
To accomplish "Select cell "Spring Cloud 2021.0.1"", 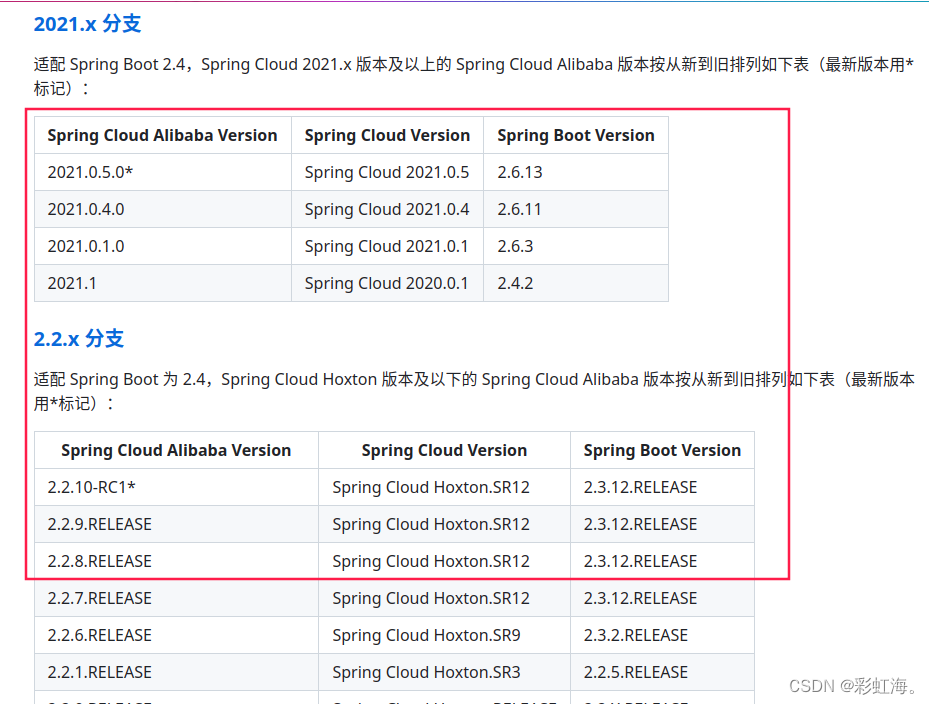I will coord(387,246).
